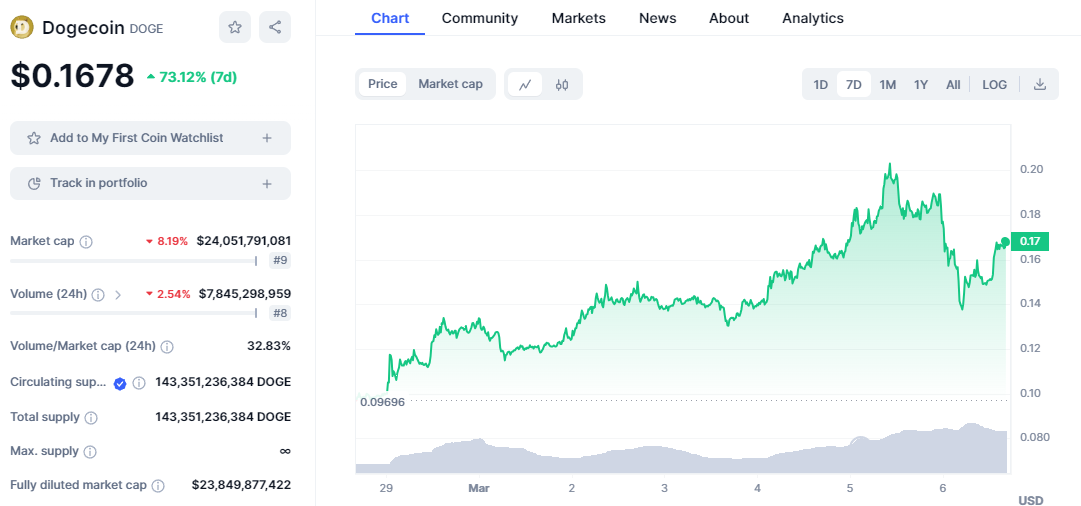Click the share icon next to Dogecoin
Screen dimensions: 1081x506
[275, 27]
